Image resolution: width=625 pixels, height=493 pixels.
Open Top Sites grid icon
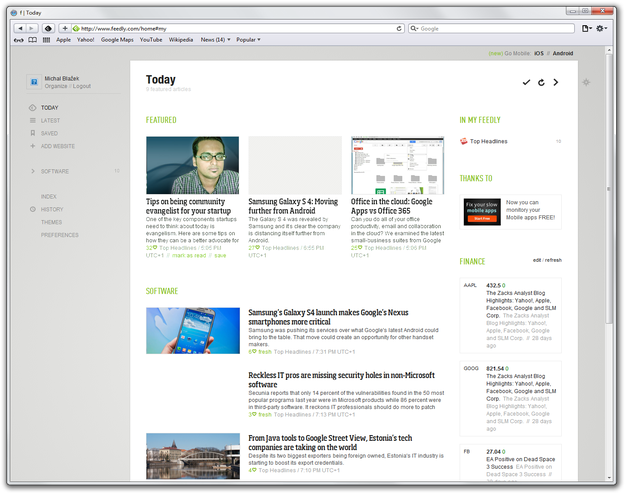click(46, 40)
